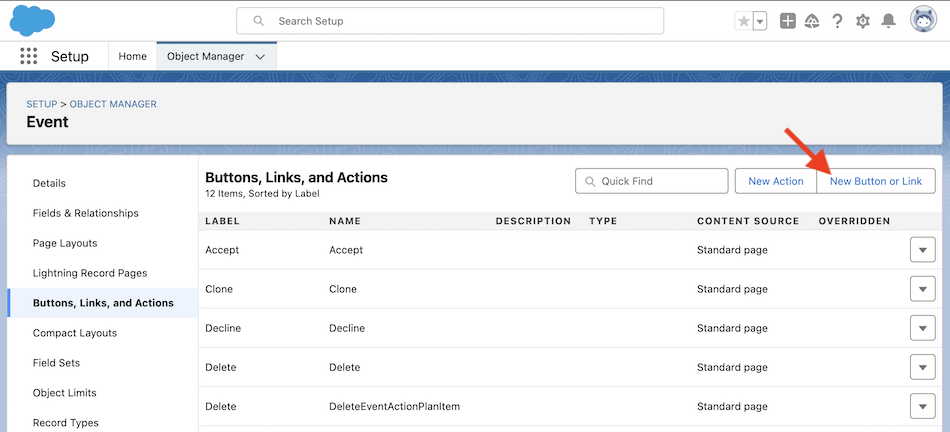Click the Salesforce cloud logo

(33, 21)
